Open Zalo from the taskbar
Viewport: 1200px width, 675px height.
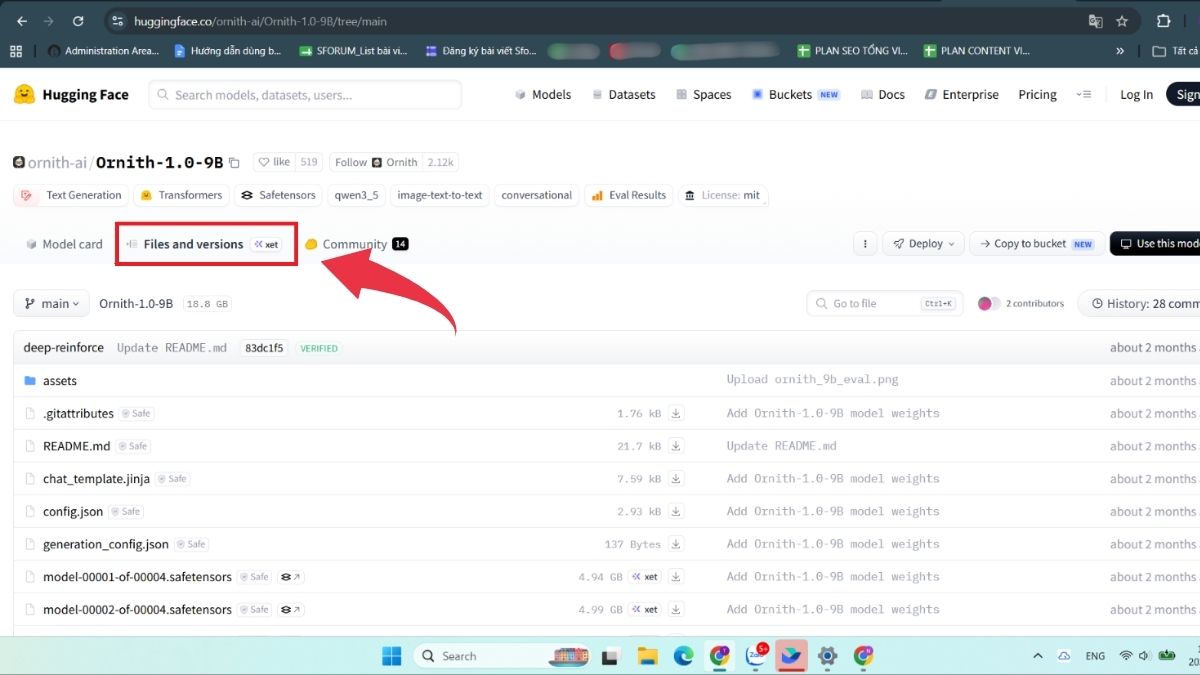[756, 656]
